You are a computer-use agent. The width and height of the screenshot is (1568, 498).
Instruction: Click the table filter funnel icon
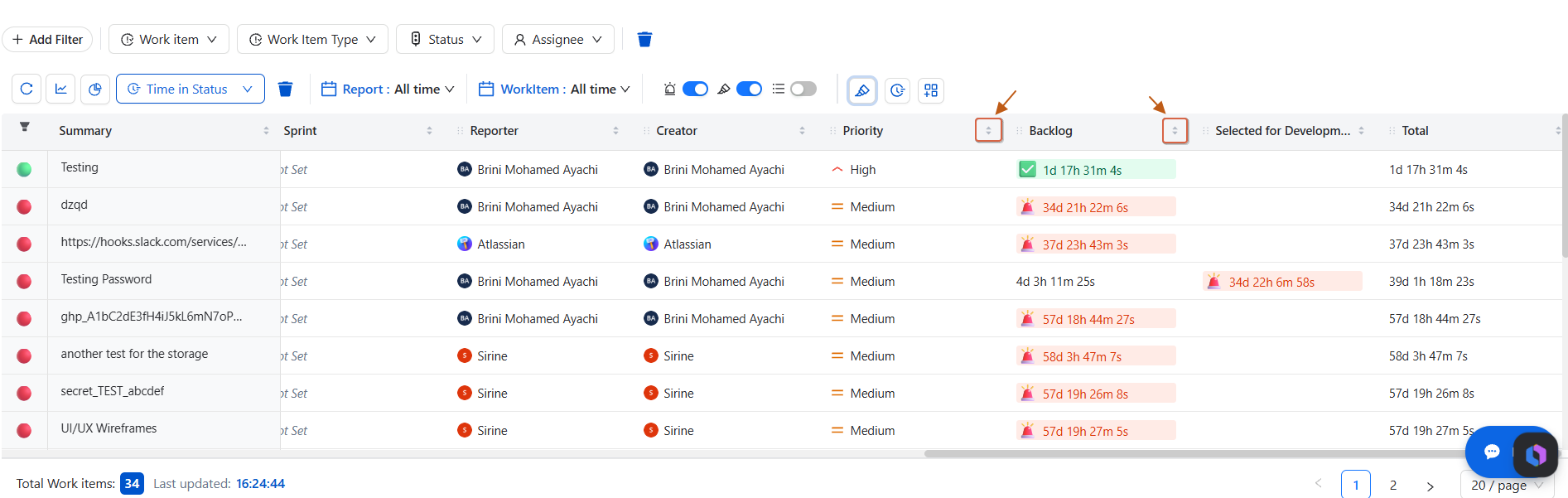point(25,127)
